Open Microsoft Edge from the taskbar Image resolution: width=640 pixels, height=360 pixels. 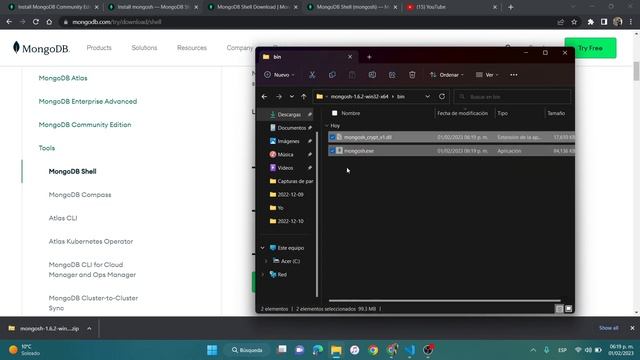click(318, 350)
